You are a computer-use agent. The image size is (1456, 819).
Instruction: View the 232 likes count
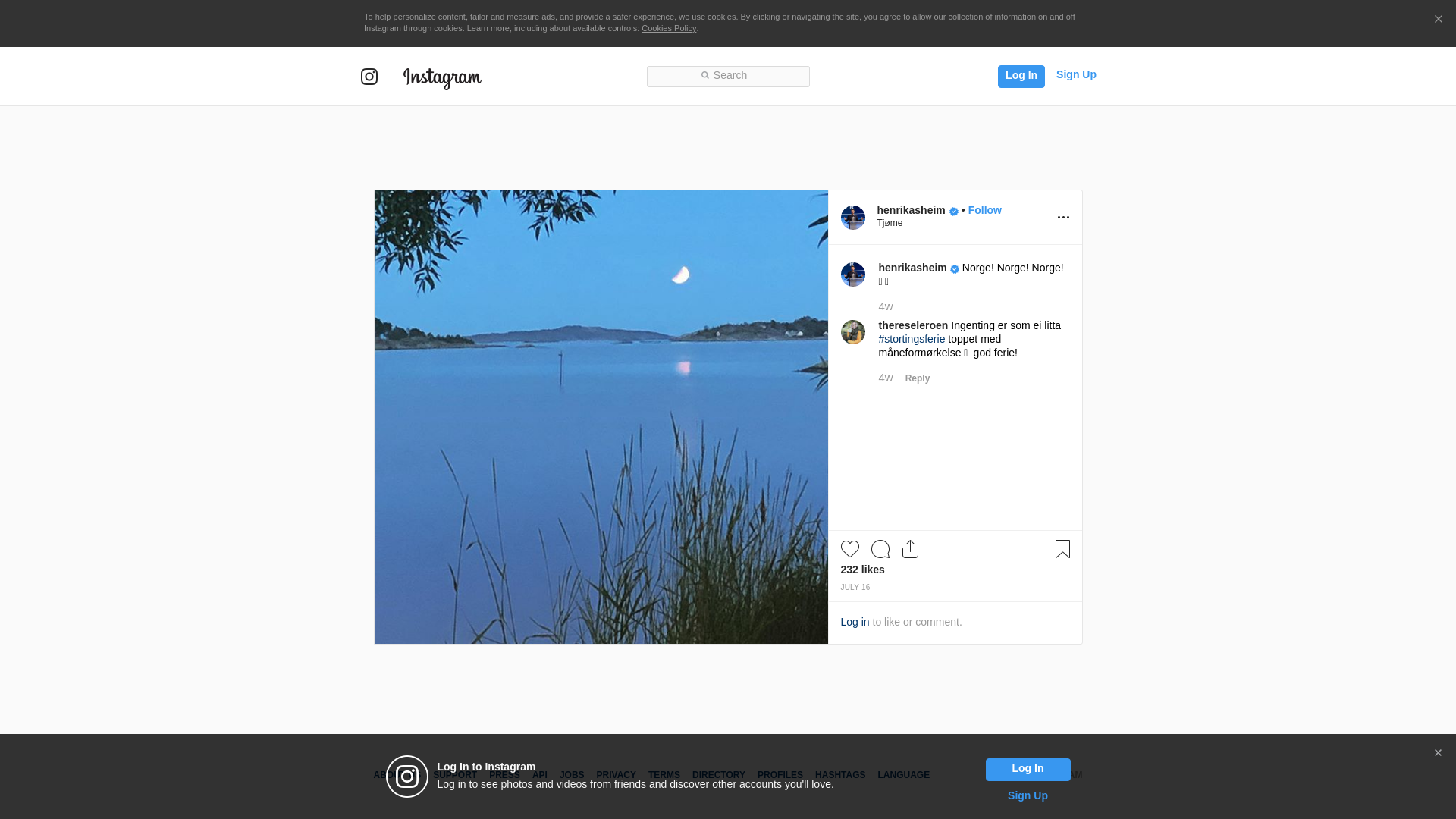click(862, 570)
